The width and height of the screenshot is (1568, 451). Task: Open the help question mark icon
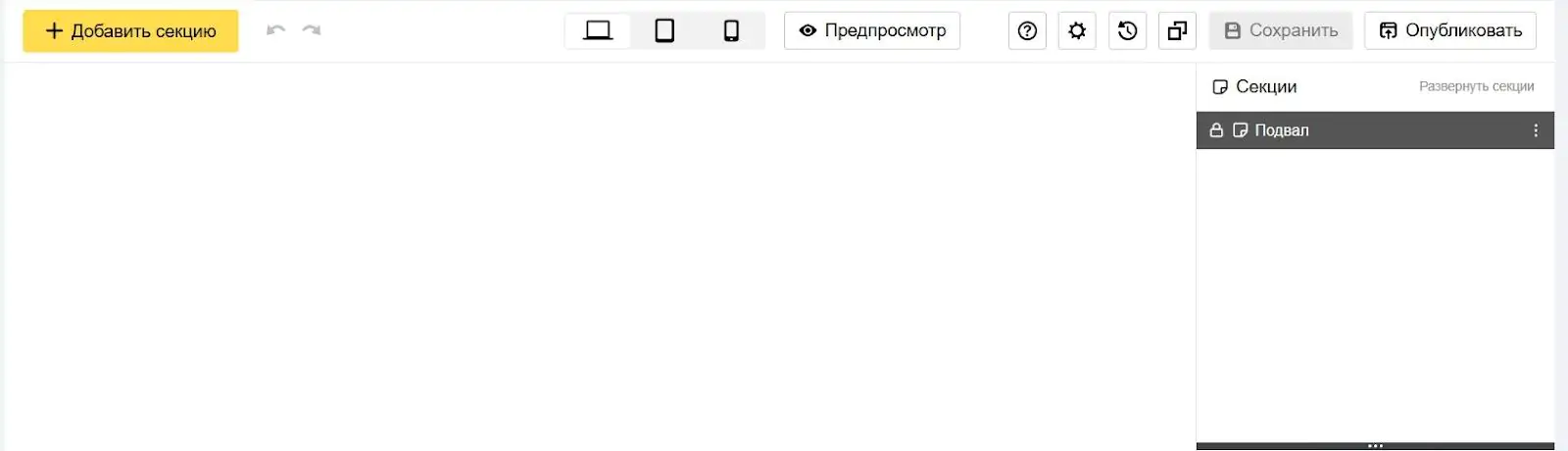[x=1027, y=30]
